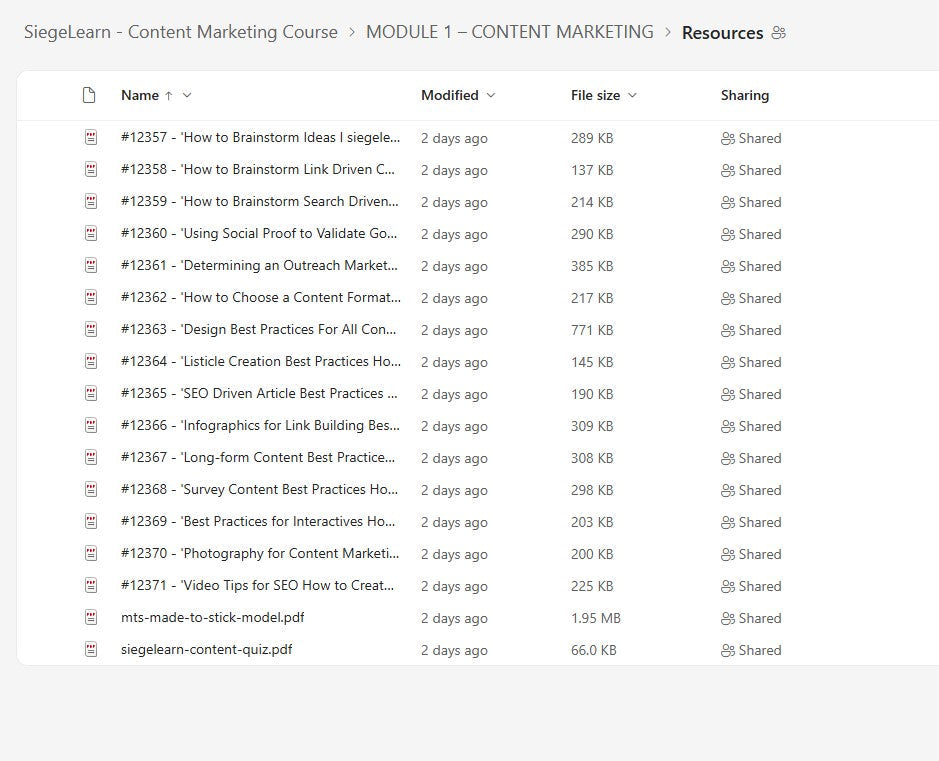The width and height of the screenshot is (939, 761).
Task: Click PDF icon for siegelearn-content-quiz.pdf
Action: 91,650
